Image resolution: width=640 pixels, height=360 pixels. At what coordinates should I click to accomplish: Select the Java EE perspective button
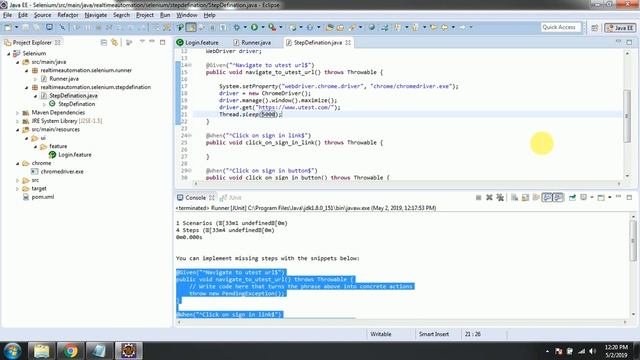coord(620,28)
